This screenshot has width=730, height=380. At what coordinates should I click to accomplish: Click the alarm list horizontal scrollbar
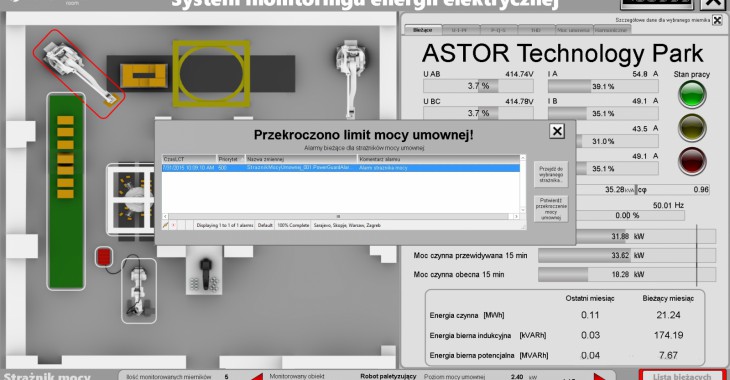[x=341, y=217]
